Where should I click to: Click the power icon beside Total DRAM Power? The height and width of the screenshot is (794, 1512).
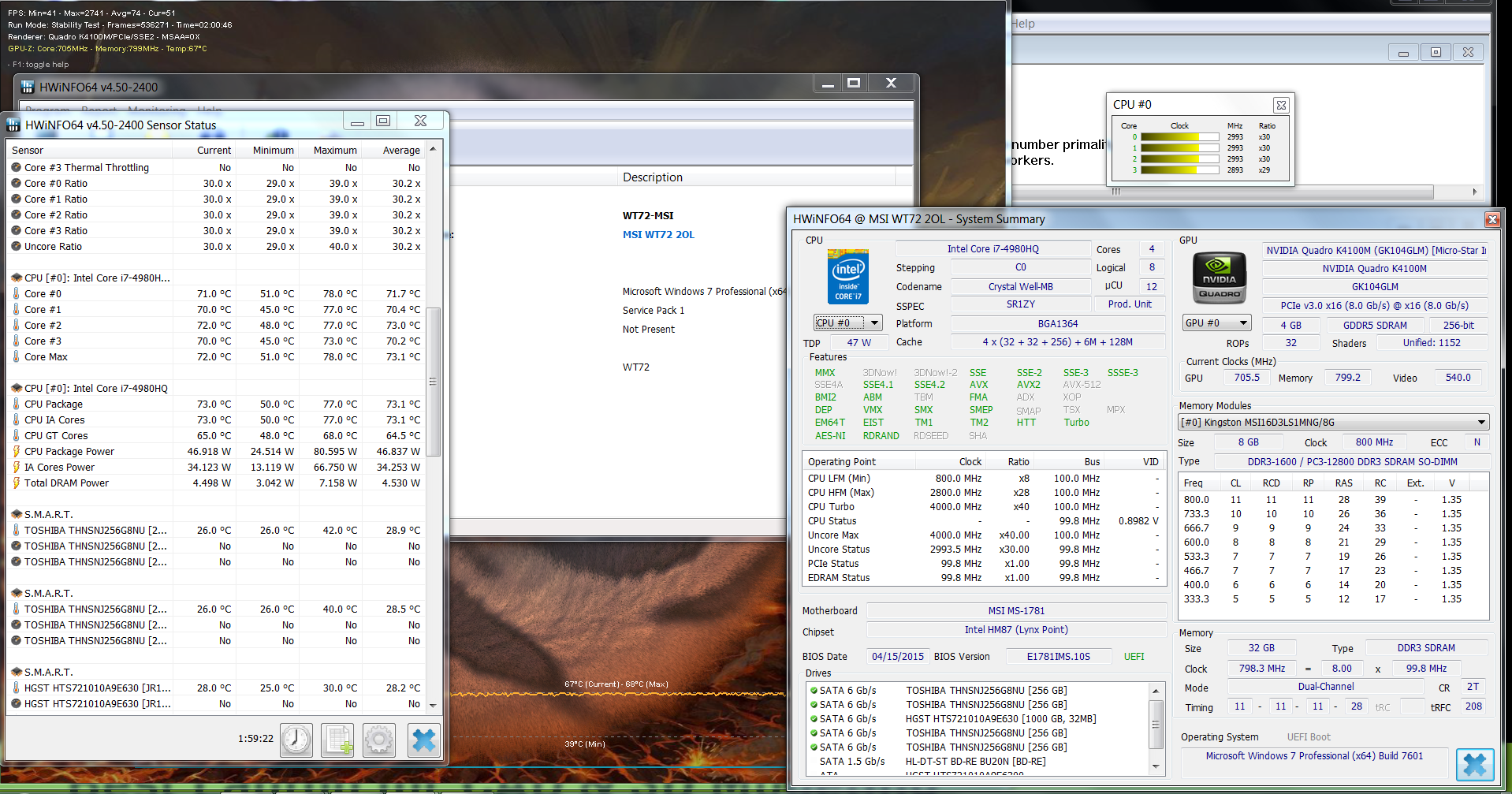[16, 483]
